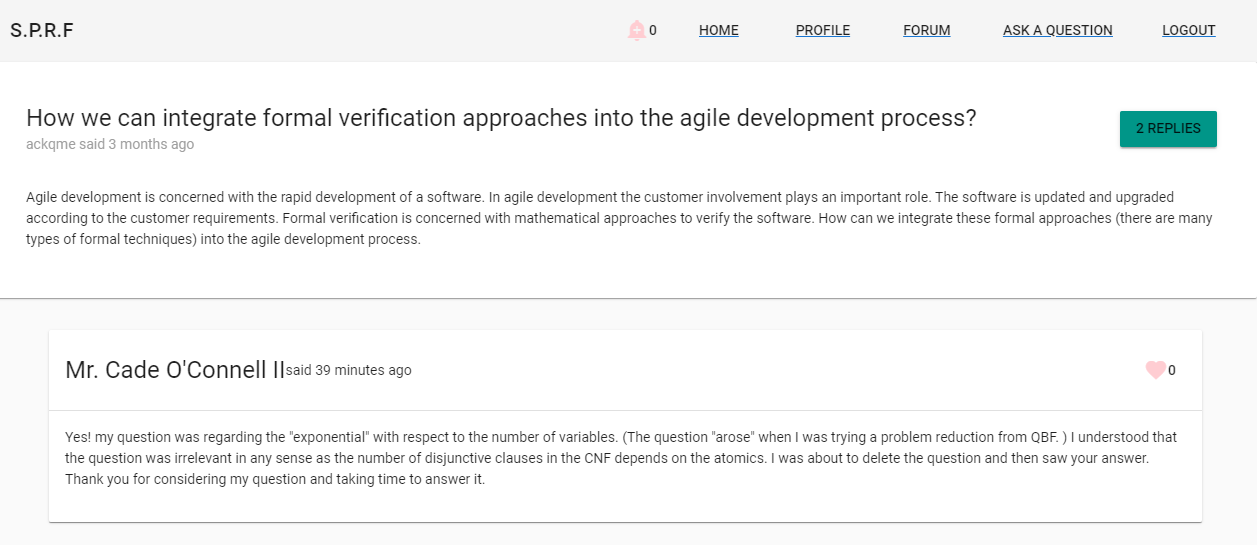Open the PROFILE page

click(x=822, y=31)
